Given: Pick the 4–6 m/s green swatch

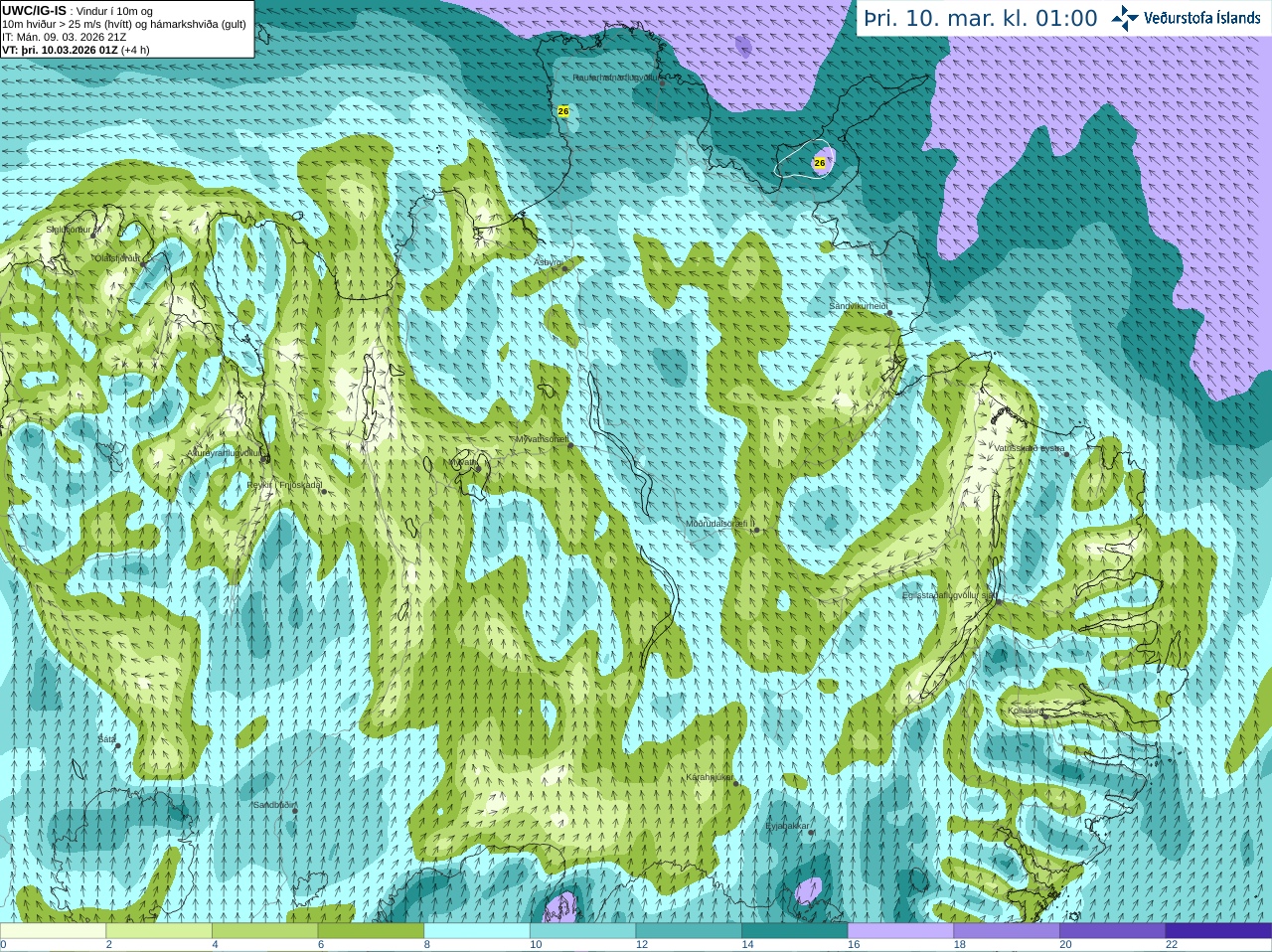Looking at the screenshot, I should tap(264, 931).
